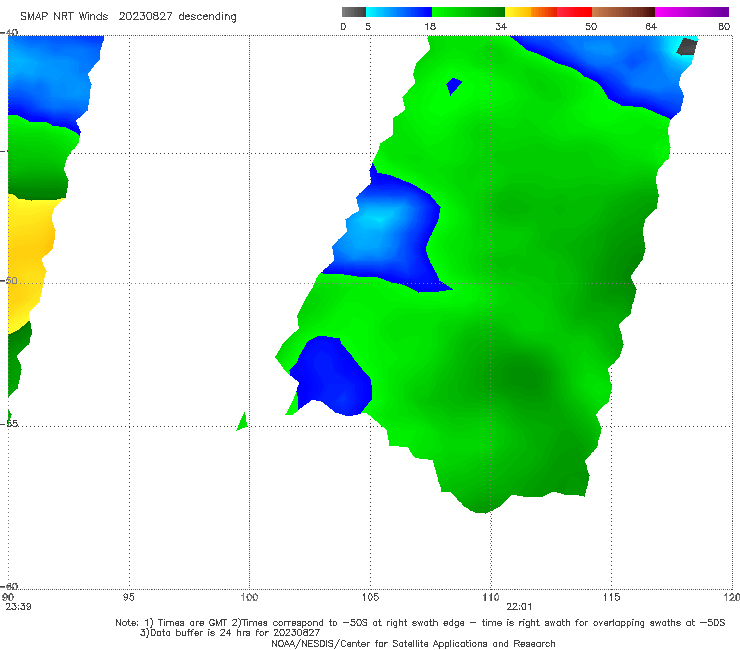Click the color bar's leftmost label '0'
The image size is (740, 650).
343,27
